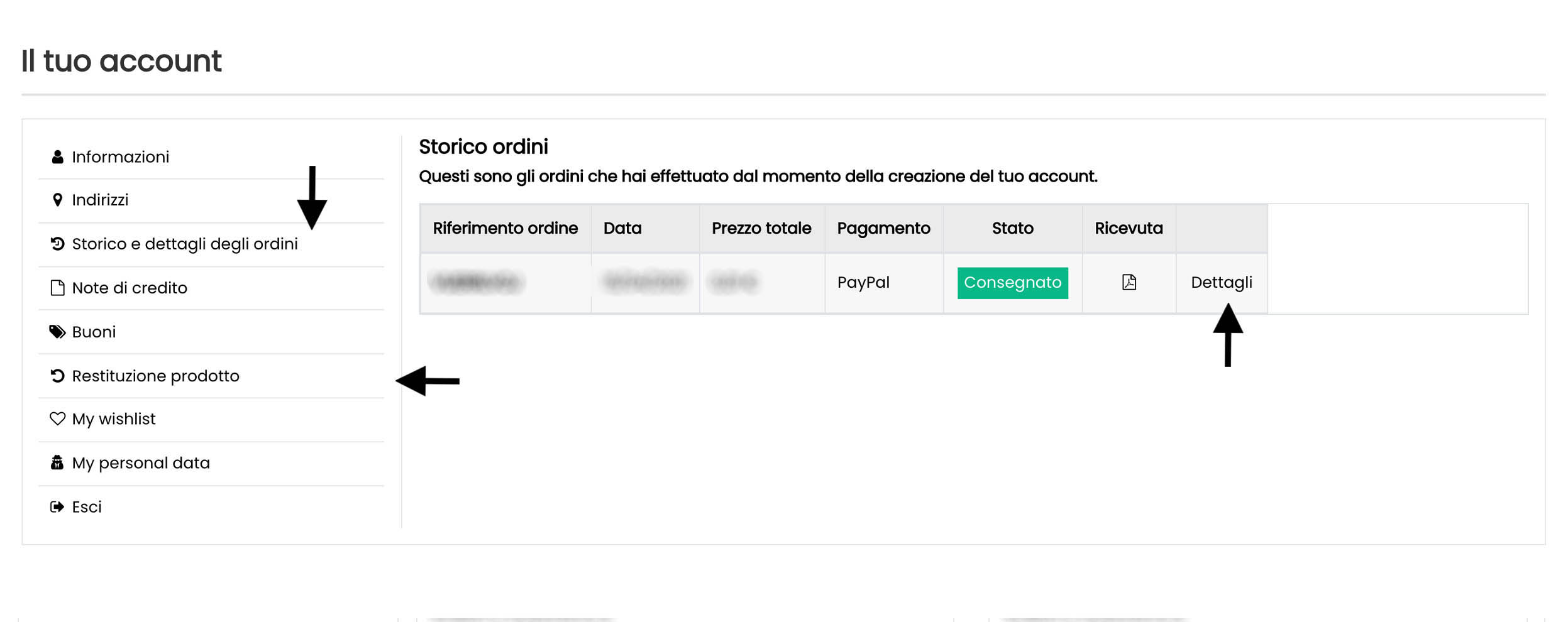Screen dimensions: 1568x622
Task: Click the personal data icon
Action: coord(57,463)
